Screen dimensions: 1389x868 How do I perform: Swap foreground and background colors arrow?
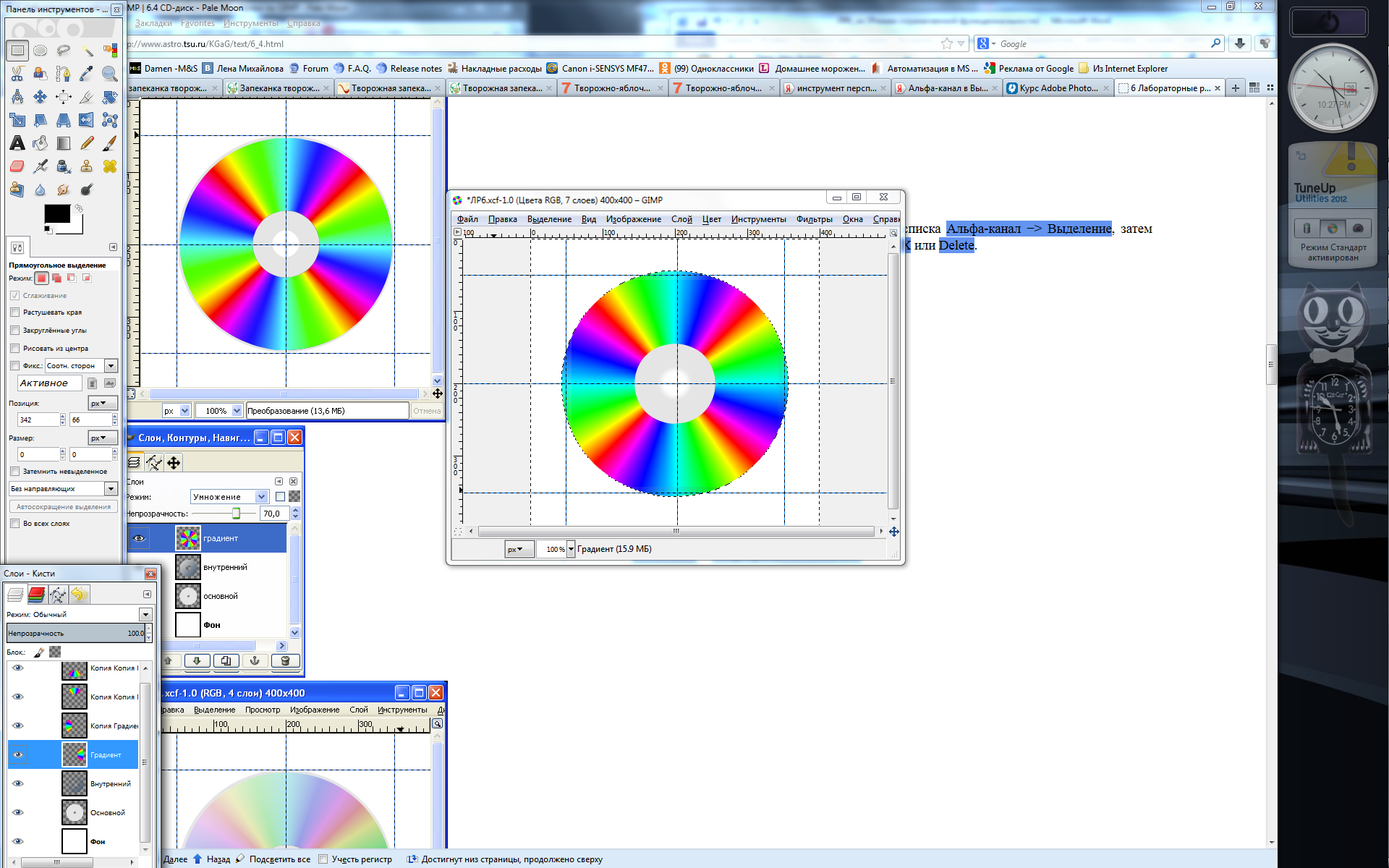tap(79, 208)
